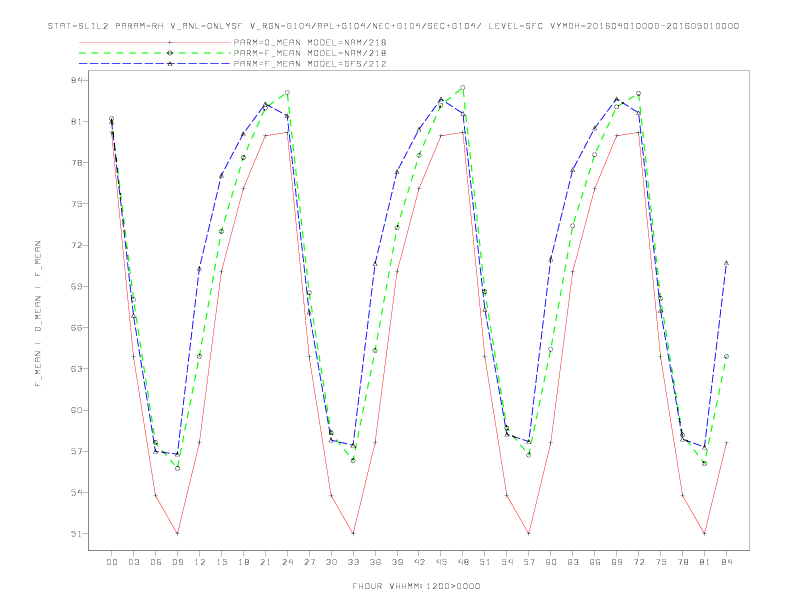Click x-axis forecast hour label 78

pos(683,562)
